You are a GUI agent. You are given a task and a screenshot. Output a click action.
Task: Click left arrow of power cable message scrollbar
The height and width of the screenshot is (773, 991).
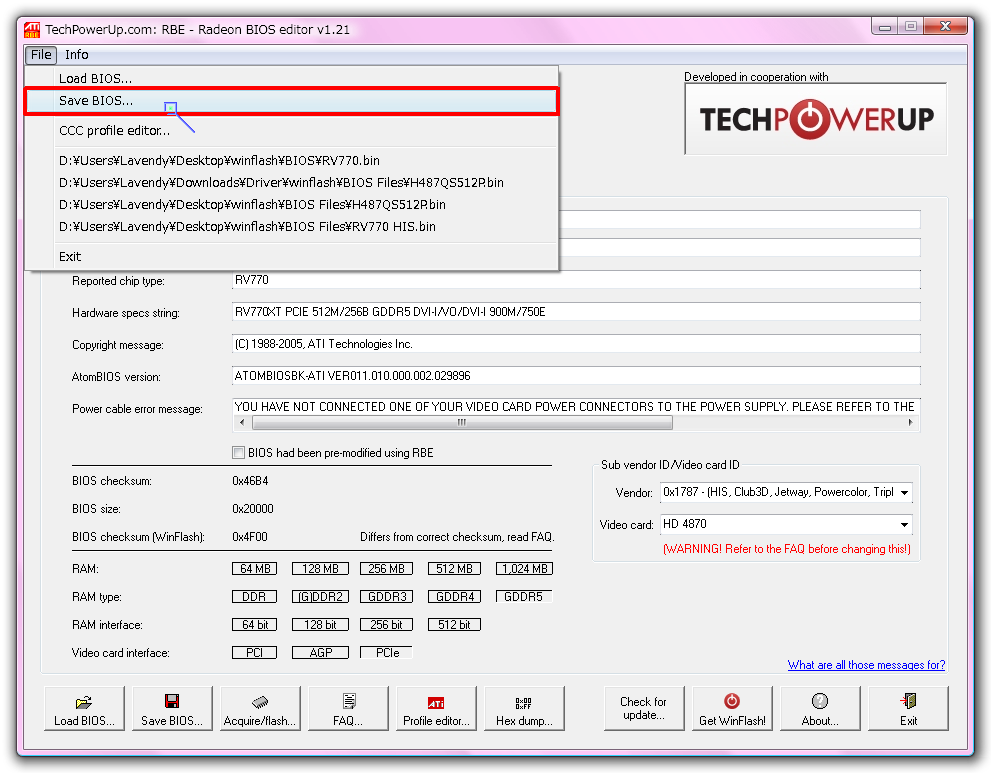pyautogui.click(x=241, y=422)
